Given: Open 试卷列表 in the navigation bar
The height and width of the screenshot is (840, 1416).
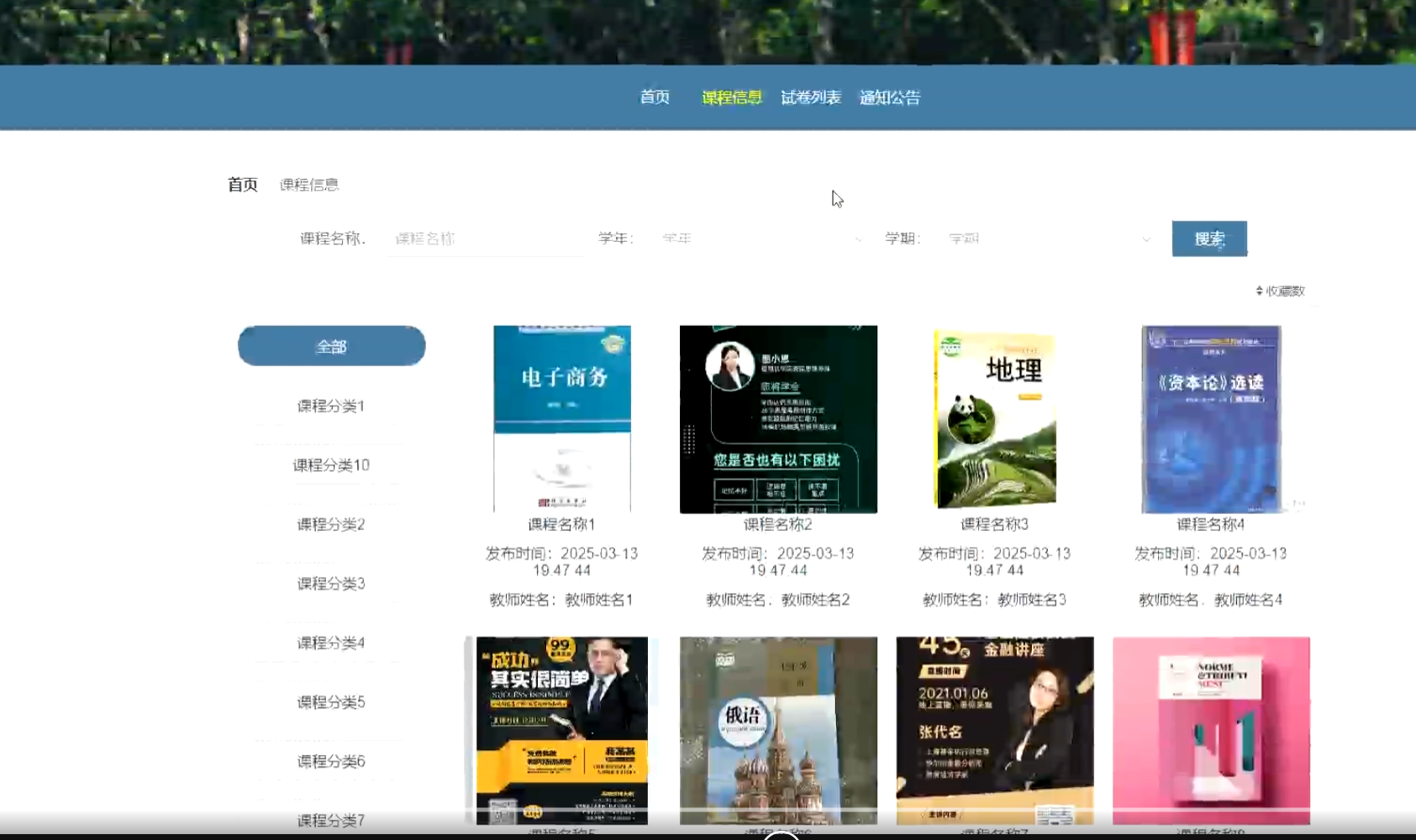Looking at the screenshot, I should pyautogui.click(x=810, y=97).
